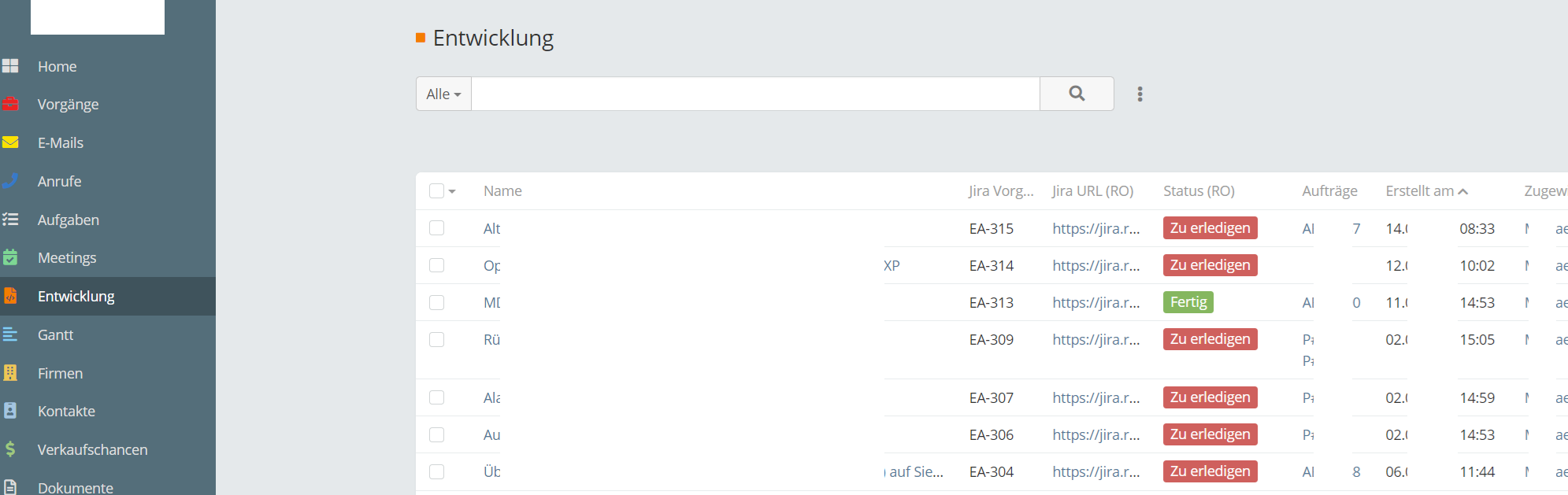Tick the checkbox for row EA-315
Image resolution: width=1568 pixels, height=495 pixels.
tap(437, 228)
